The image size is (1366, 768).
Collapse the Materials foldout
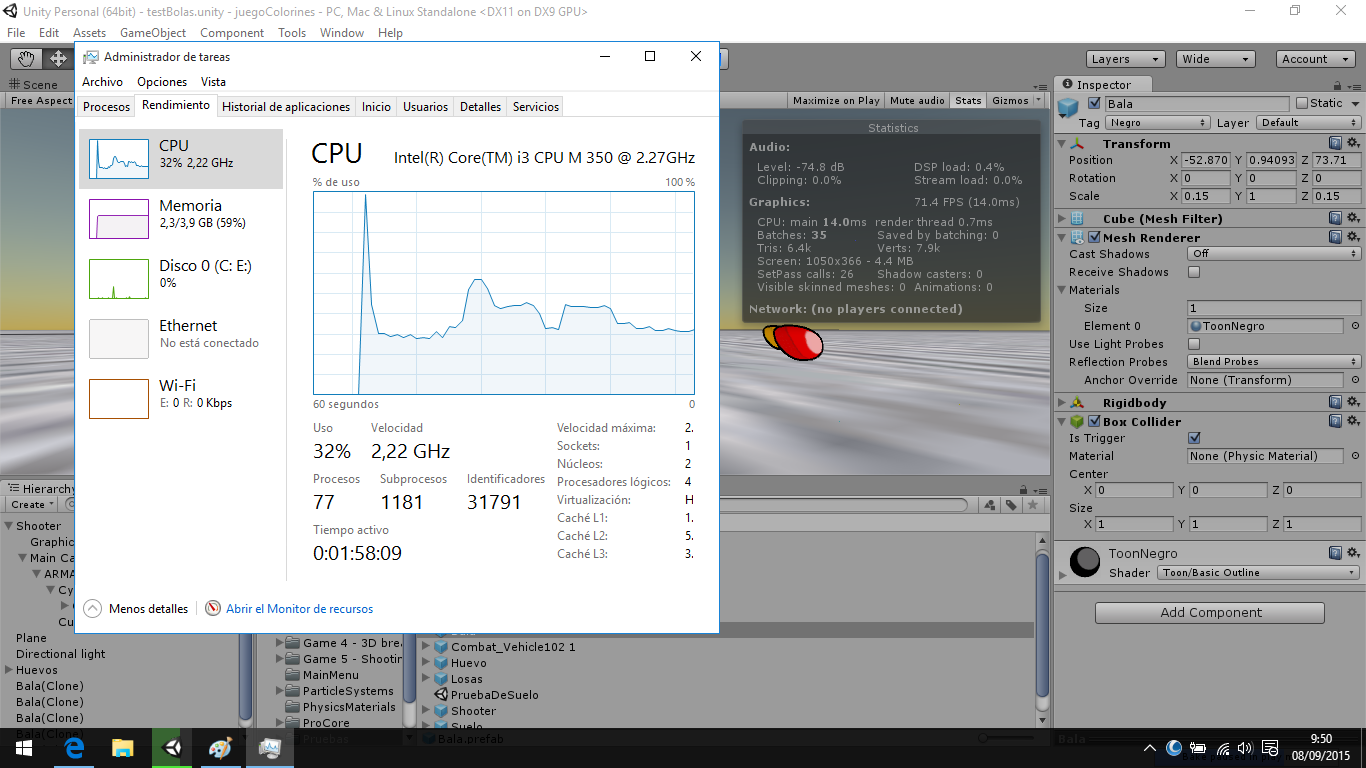(1062, 290)
